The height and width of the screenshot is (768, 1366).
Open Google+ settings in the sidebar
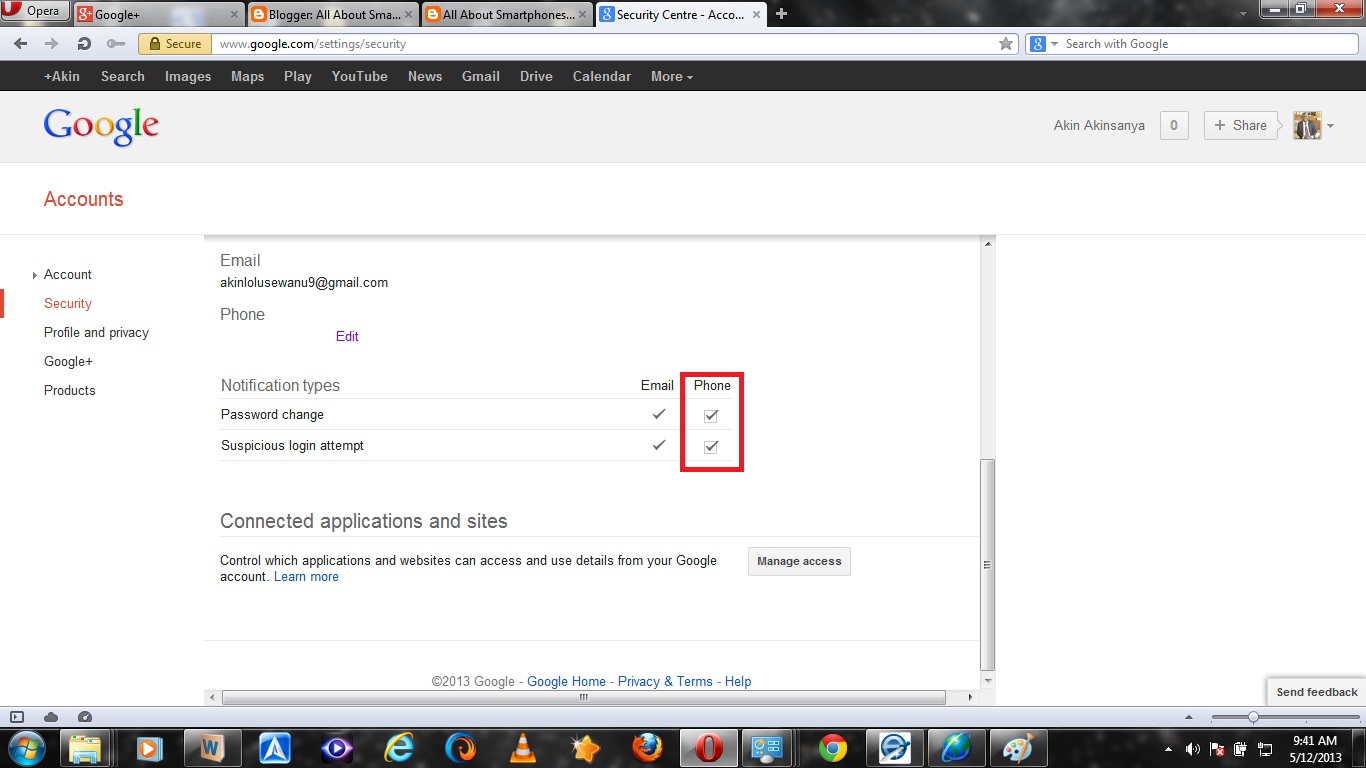click(x=68, y=361)
